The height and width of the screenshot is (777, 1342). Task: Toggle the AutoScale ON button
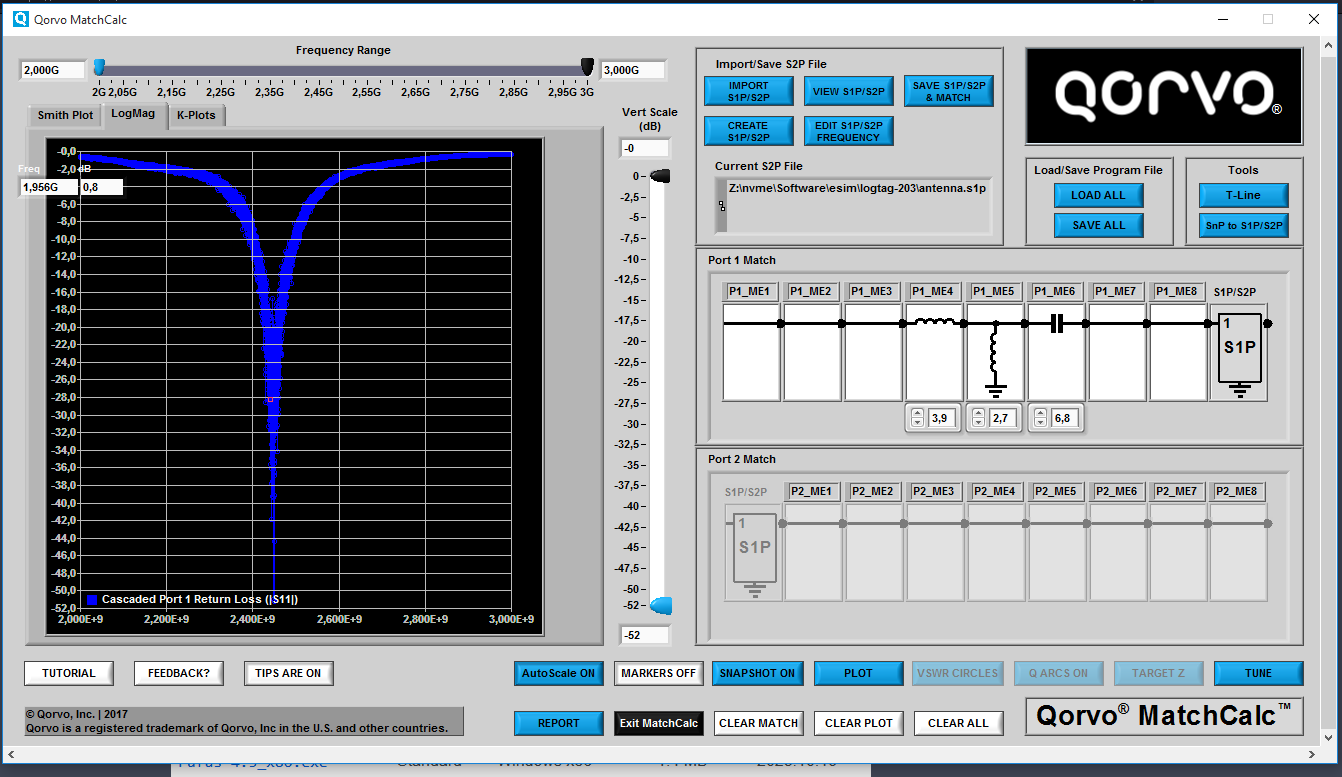coord(558,673)
